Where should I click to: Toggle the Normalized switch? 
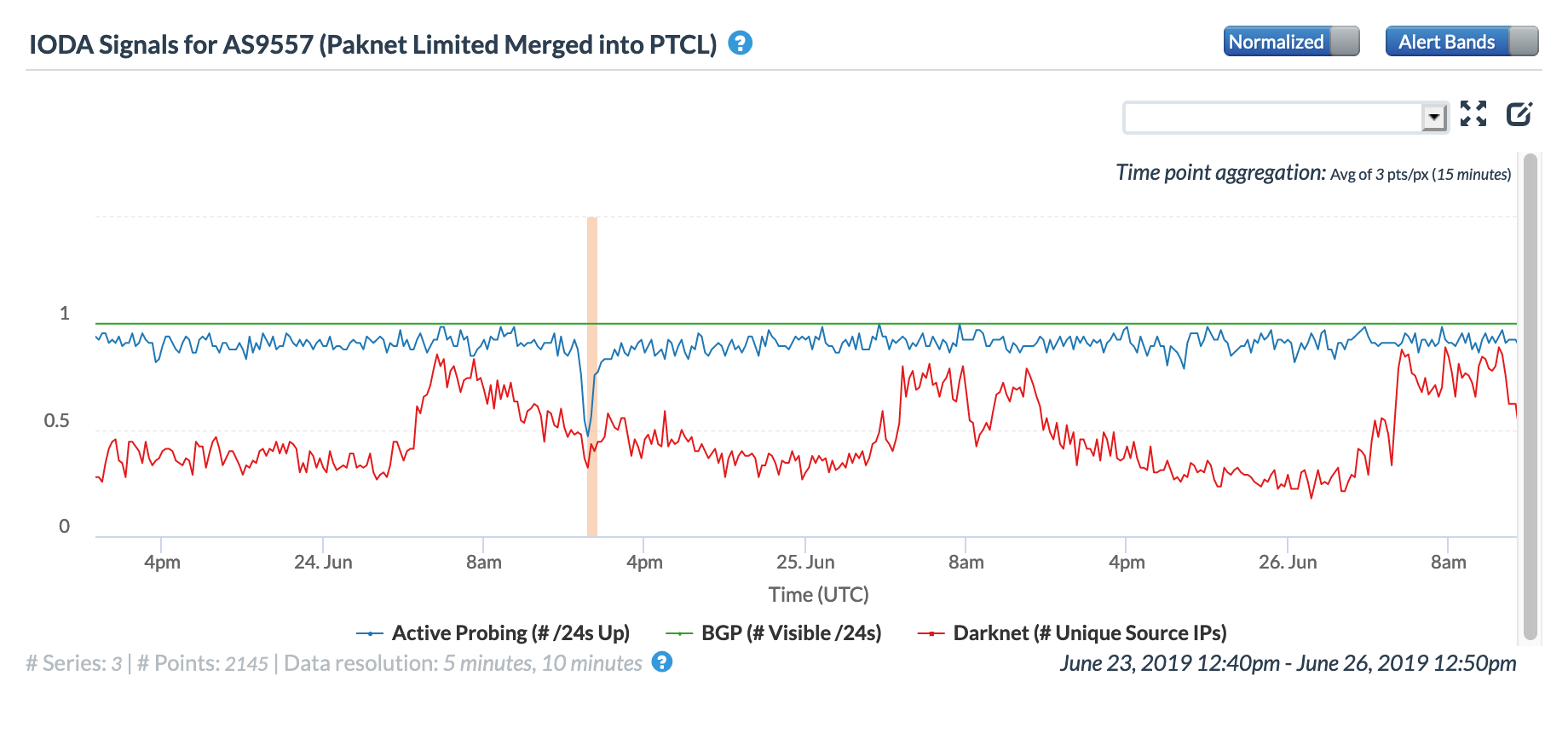1291,41
